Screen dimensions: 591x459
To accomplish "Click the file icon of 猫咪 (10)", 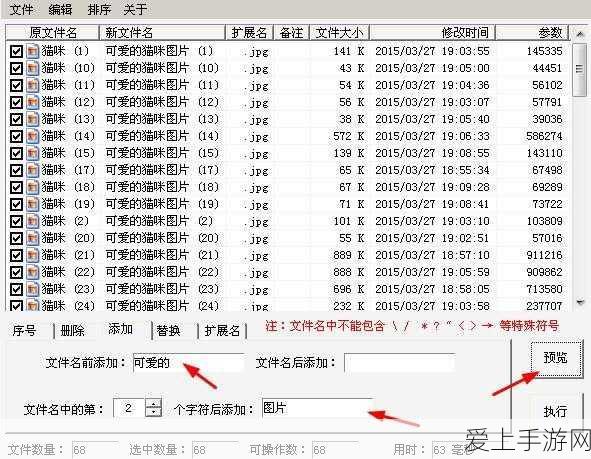I will (33, 68).
